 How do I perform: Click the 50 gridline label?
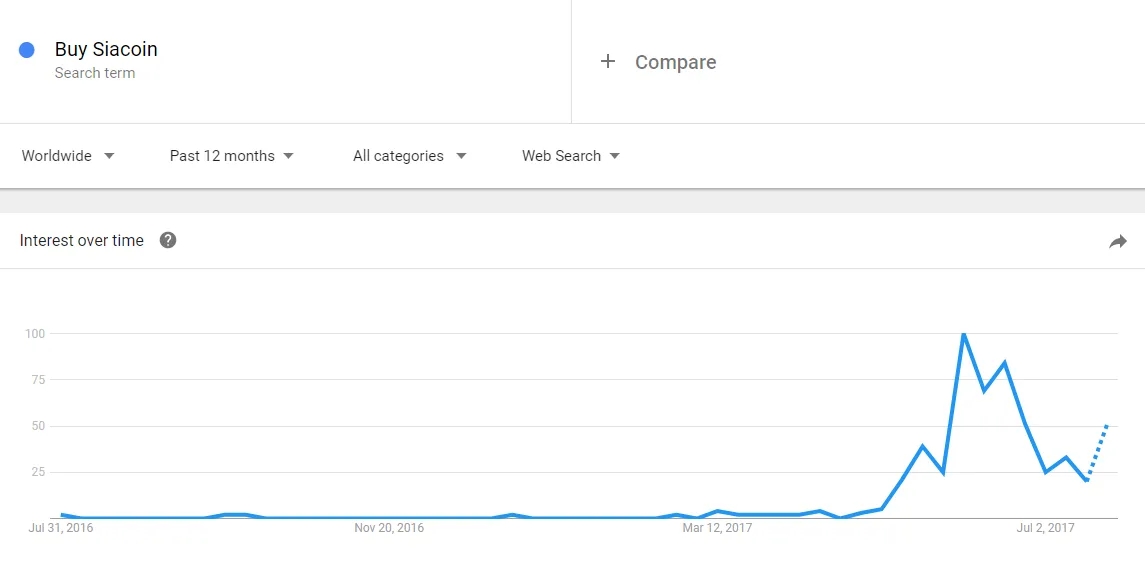[x=38, y=426]
